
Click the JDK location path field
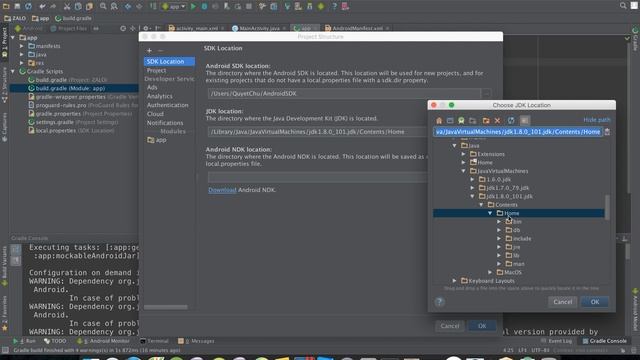click(318, 132)
